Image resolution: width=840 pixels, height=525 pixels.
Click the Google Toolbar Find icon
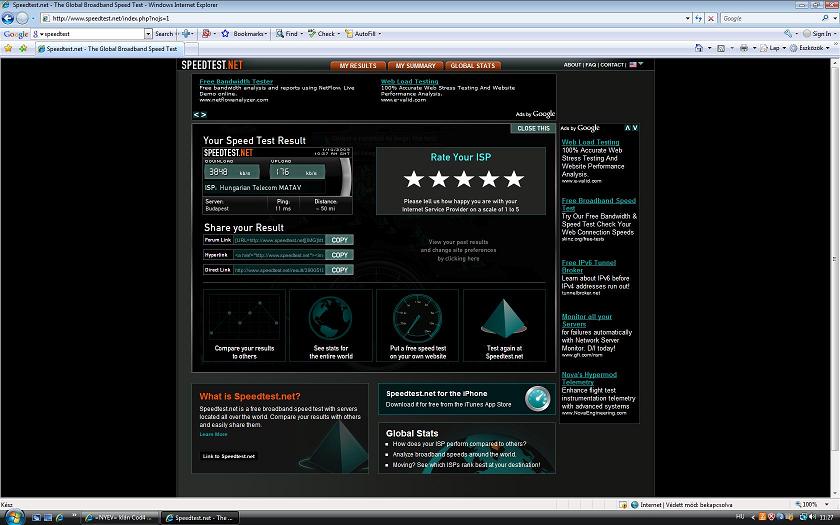(x=280, y=33)
